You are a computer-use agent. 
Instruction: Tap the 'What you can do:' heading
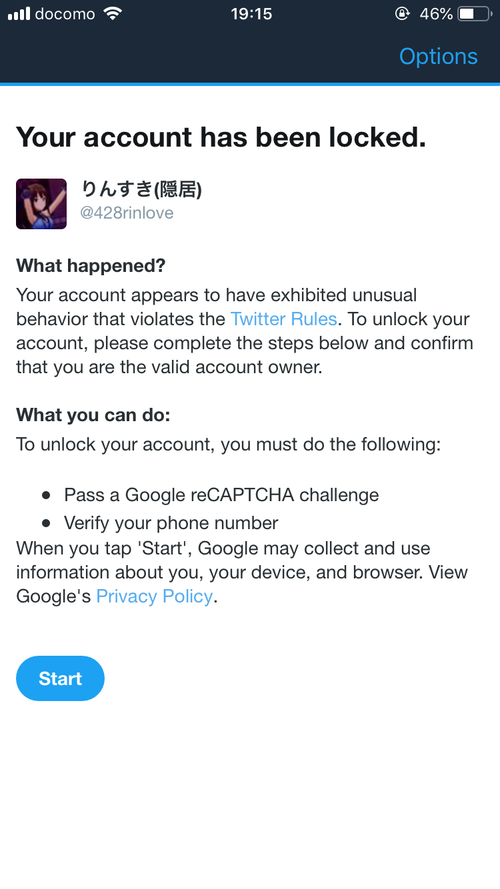click(x=93, y=415)
